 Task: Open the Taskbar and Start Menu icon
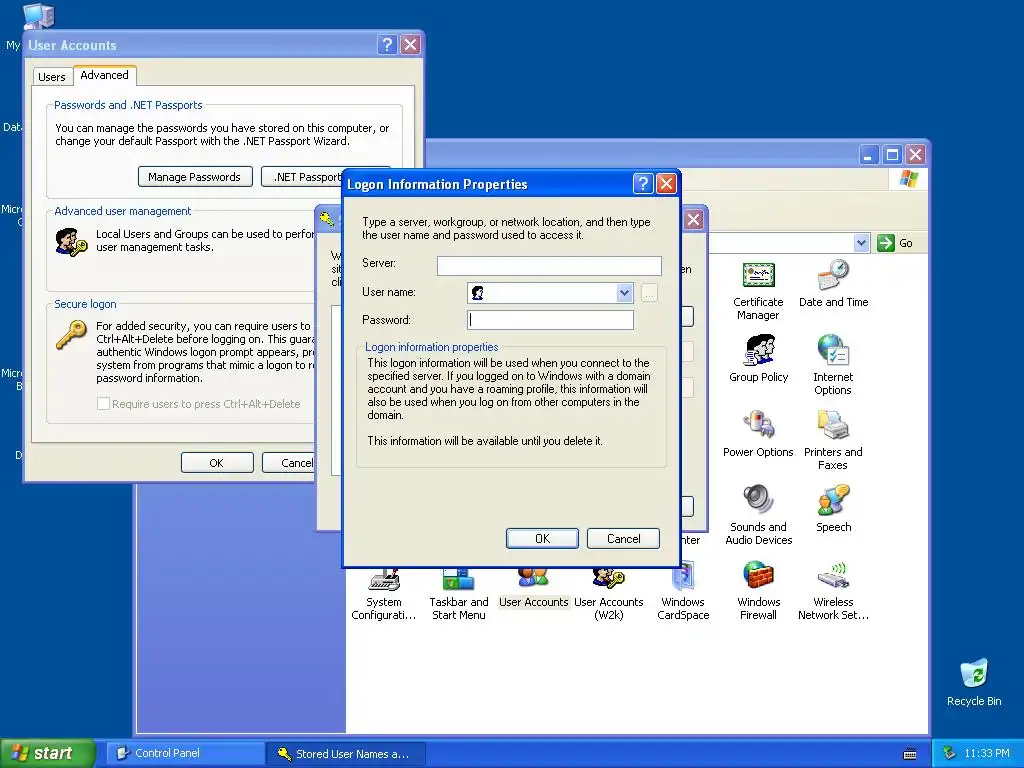(458, 579)
